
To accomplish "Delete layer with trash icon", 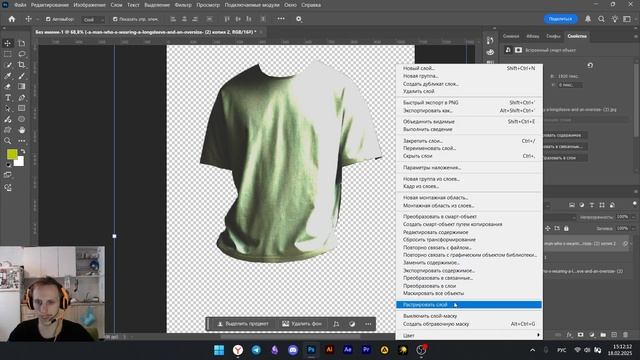I will 625,335.
